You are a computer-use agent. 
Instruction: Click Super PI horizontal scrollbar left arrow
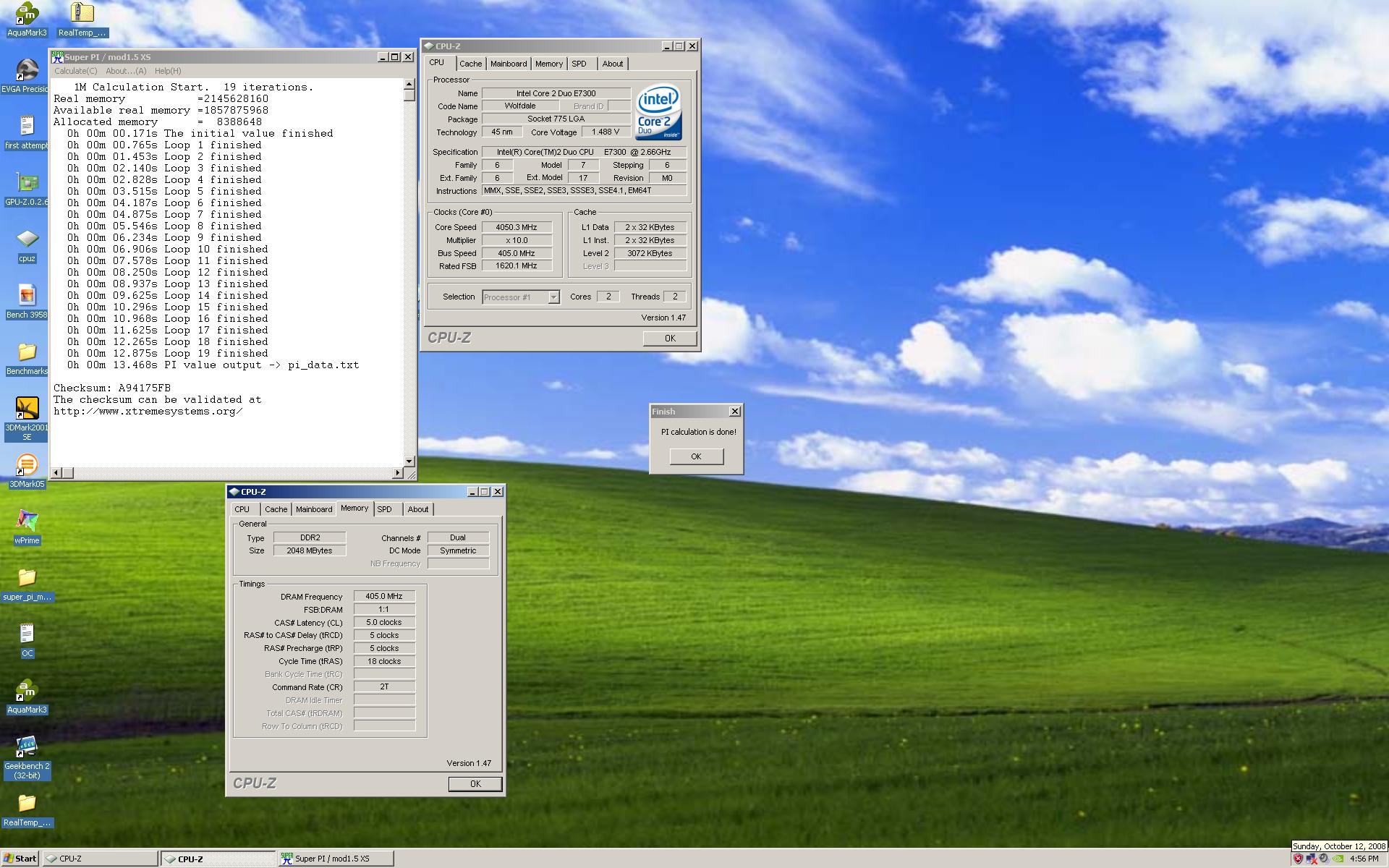coord(56,473)
